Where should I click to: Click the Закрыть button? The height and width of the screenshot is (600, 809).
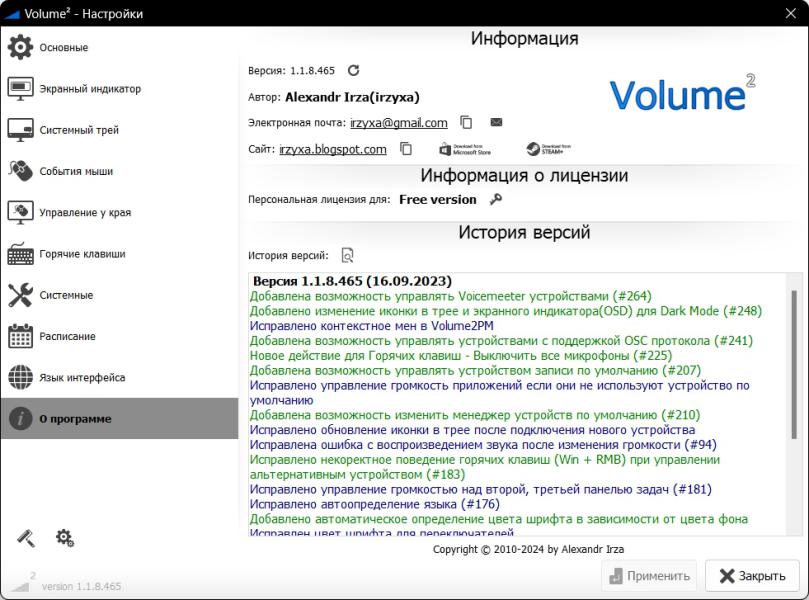coord(752,576)
